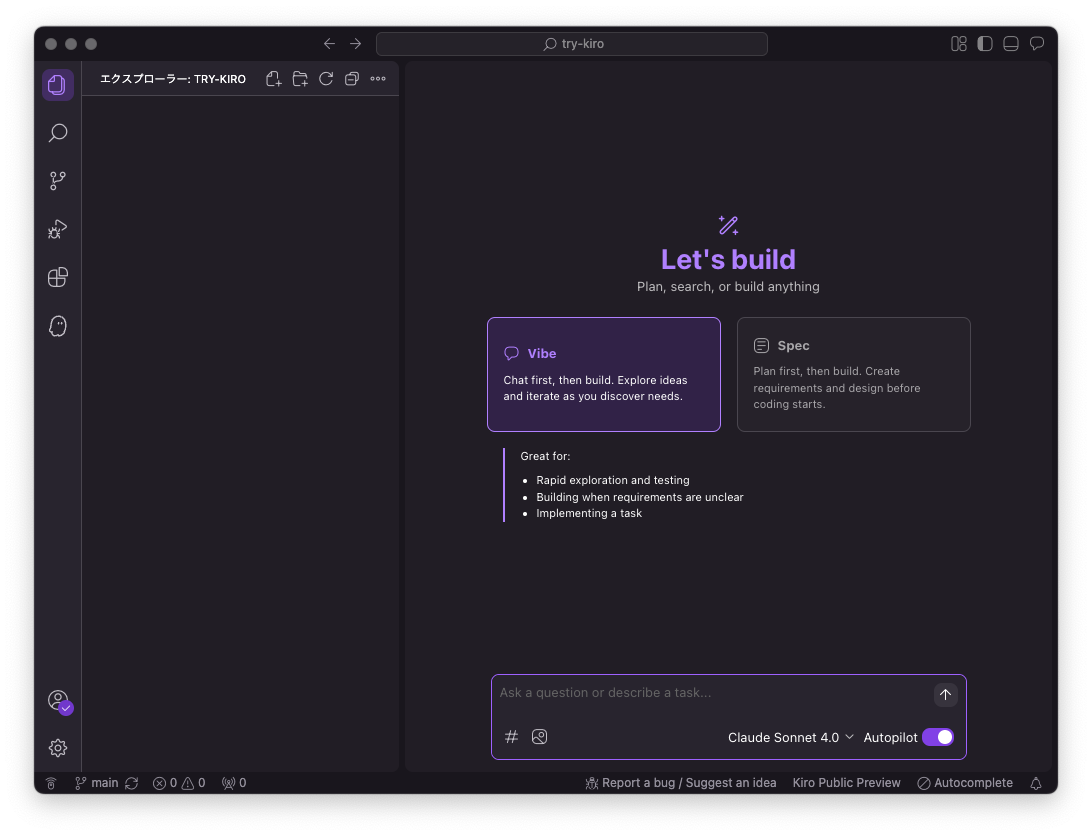The width and height of the screenshot is (1092, 836).
Task: Open the Accounts menu icon
Action: (x=59, y=701)
